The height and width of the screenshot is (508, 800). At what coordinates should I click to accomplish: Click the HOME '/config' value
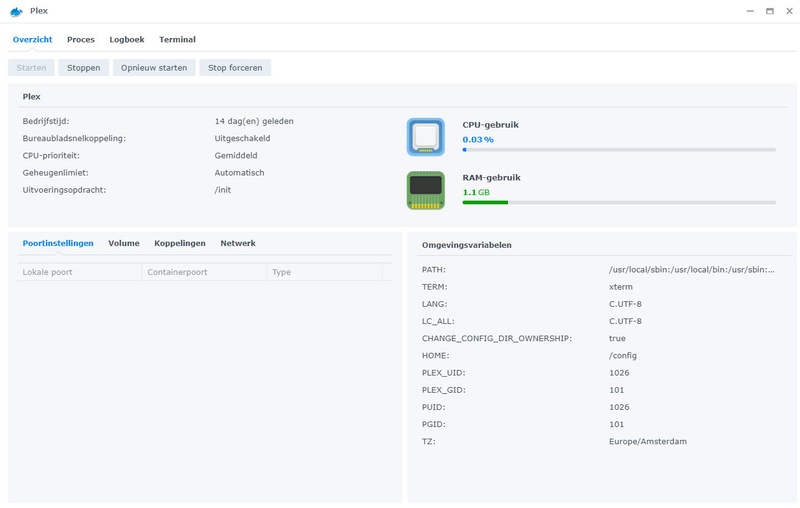(622, 355)
